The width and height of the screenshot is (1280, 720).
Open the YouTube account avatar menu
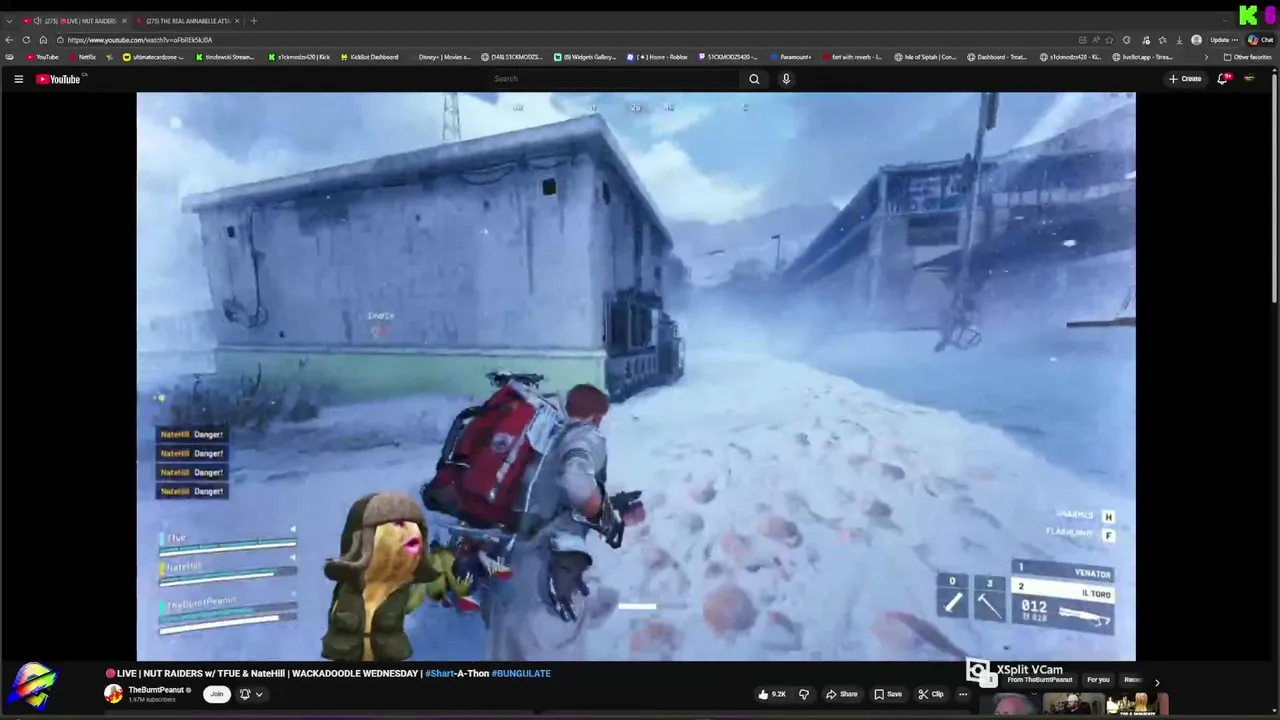pyautogui.click(x=1249, y=79)
